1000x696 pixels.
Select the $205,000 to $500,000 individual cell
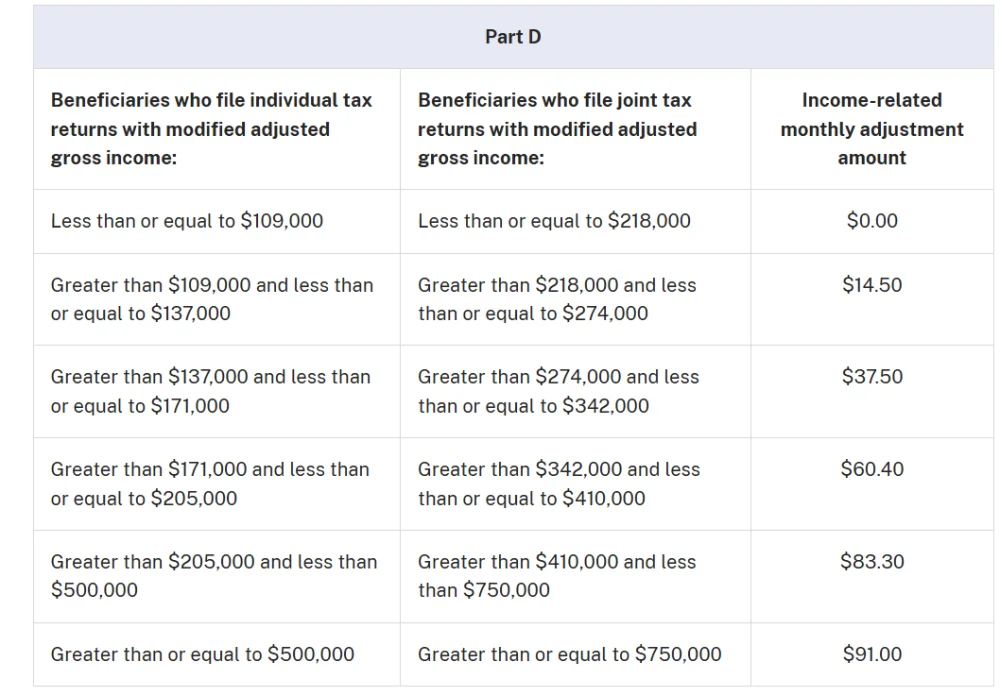pos(214,576)
